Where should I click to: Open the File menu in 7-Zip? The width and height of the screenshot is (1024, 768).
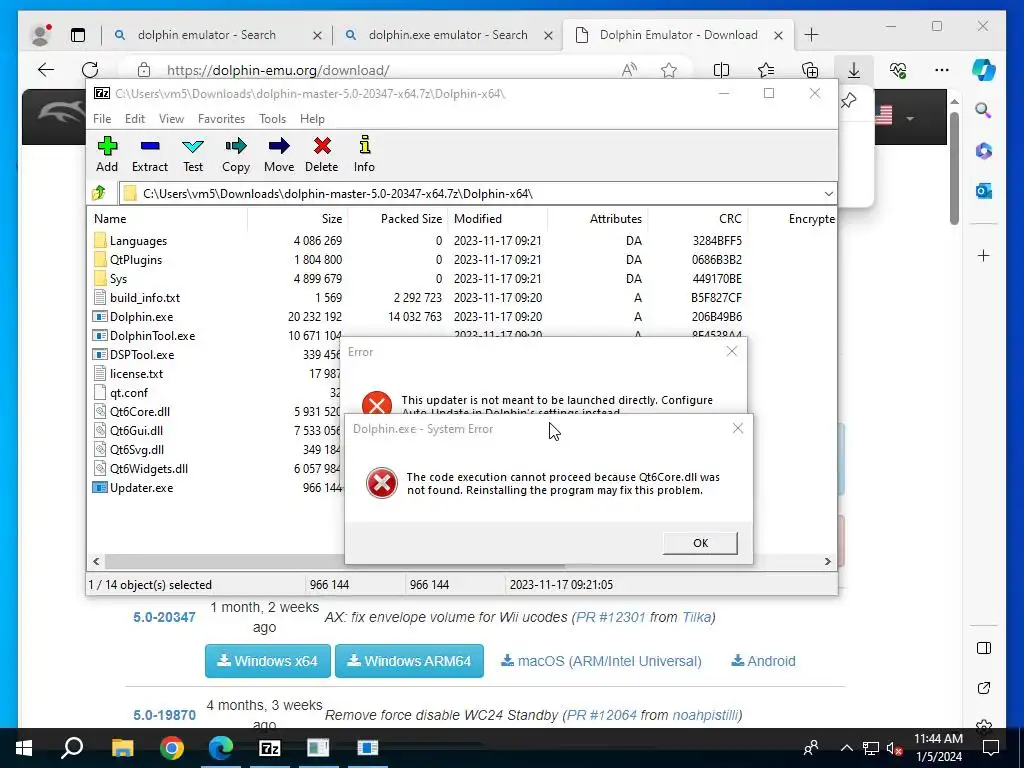pos(102,119)
